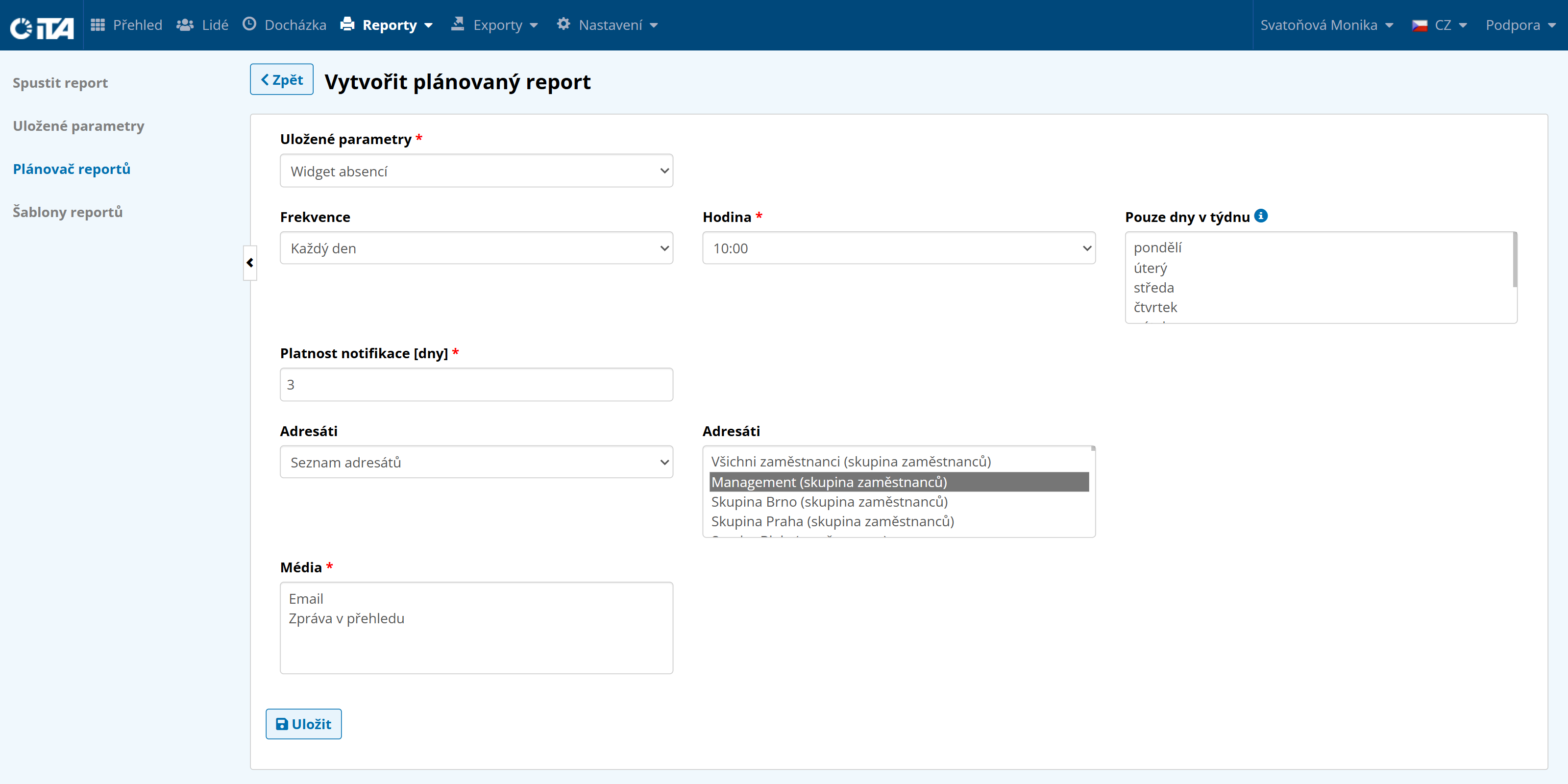
Task: Open the Docházka section
Action: [285, 25]
